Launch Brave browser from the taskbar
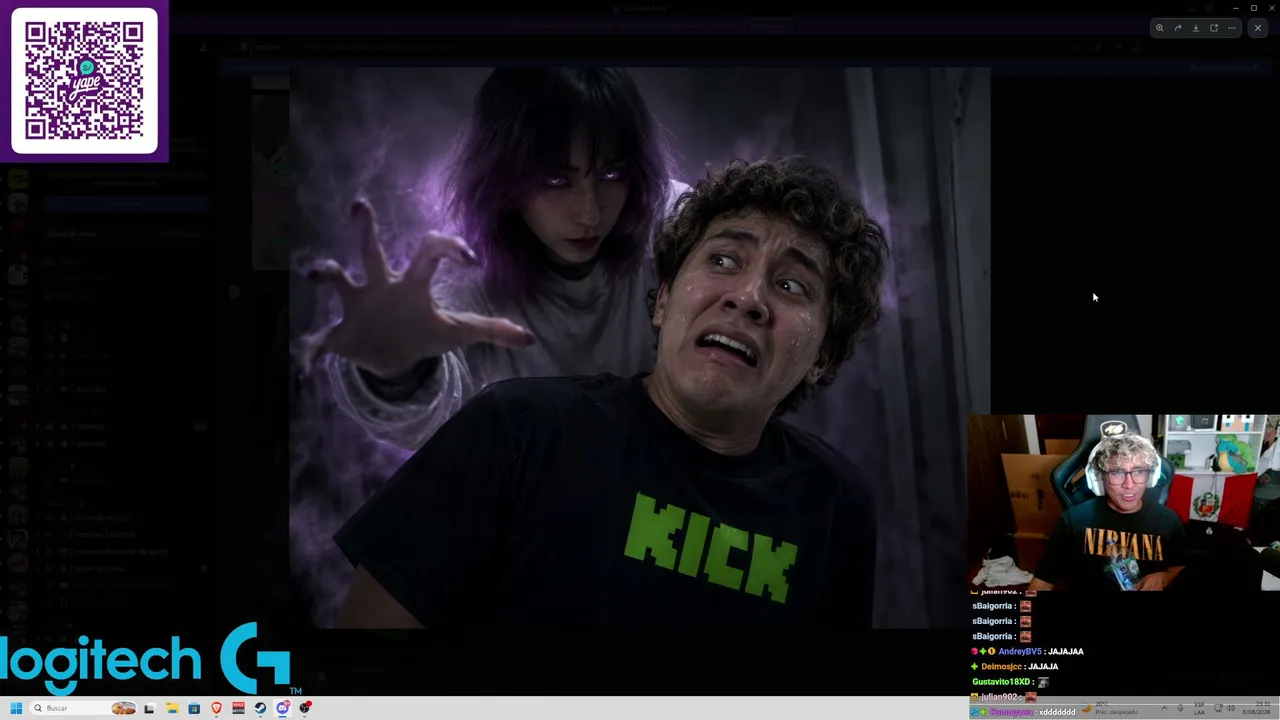The width and height of the screenshot is (1280, 720). pos(216,708)
